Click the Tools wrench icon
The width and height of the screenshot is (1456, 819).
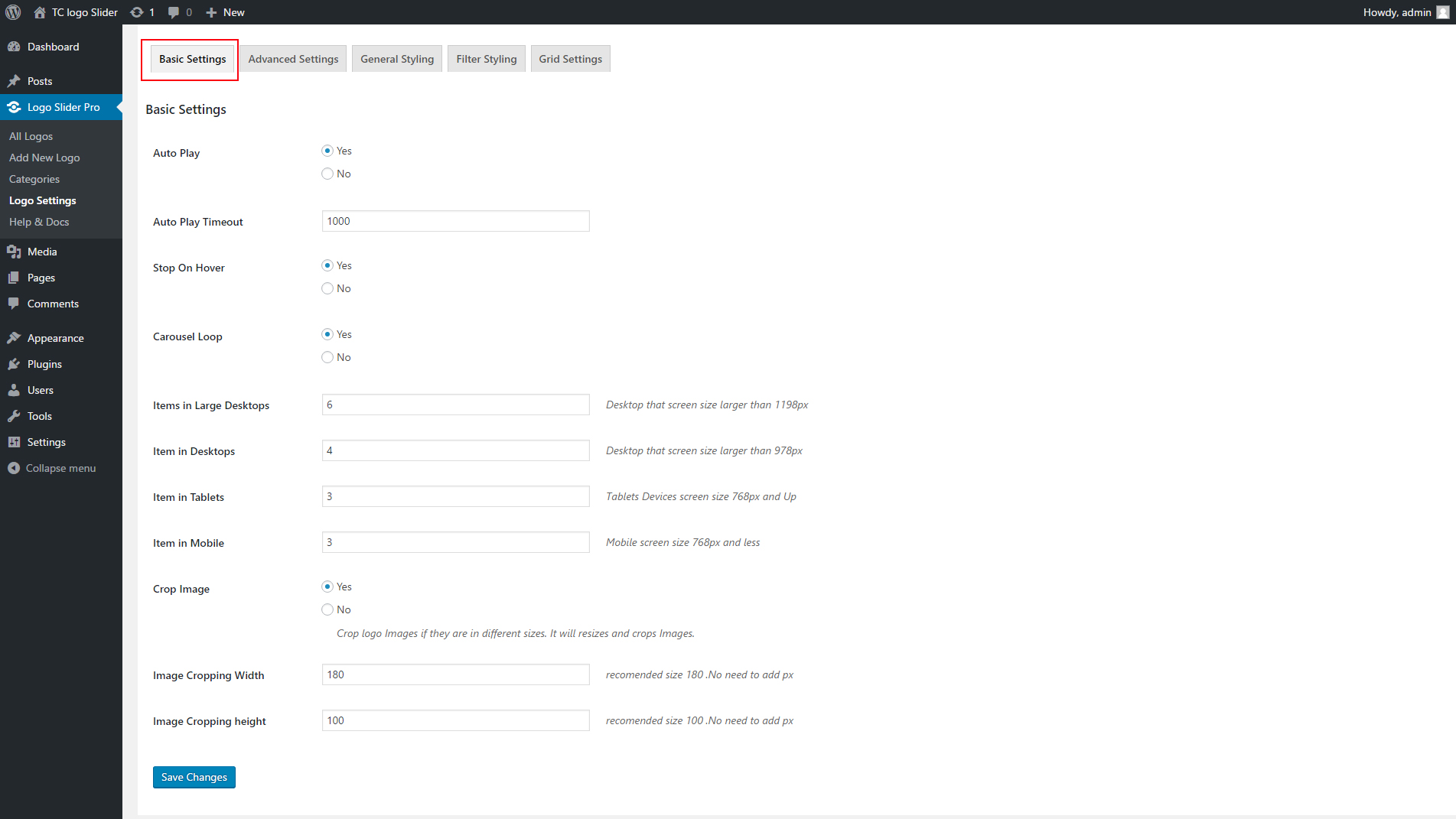[14, 416]
